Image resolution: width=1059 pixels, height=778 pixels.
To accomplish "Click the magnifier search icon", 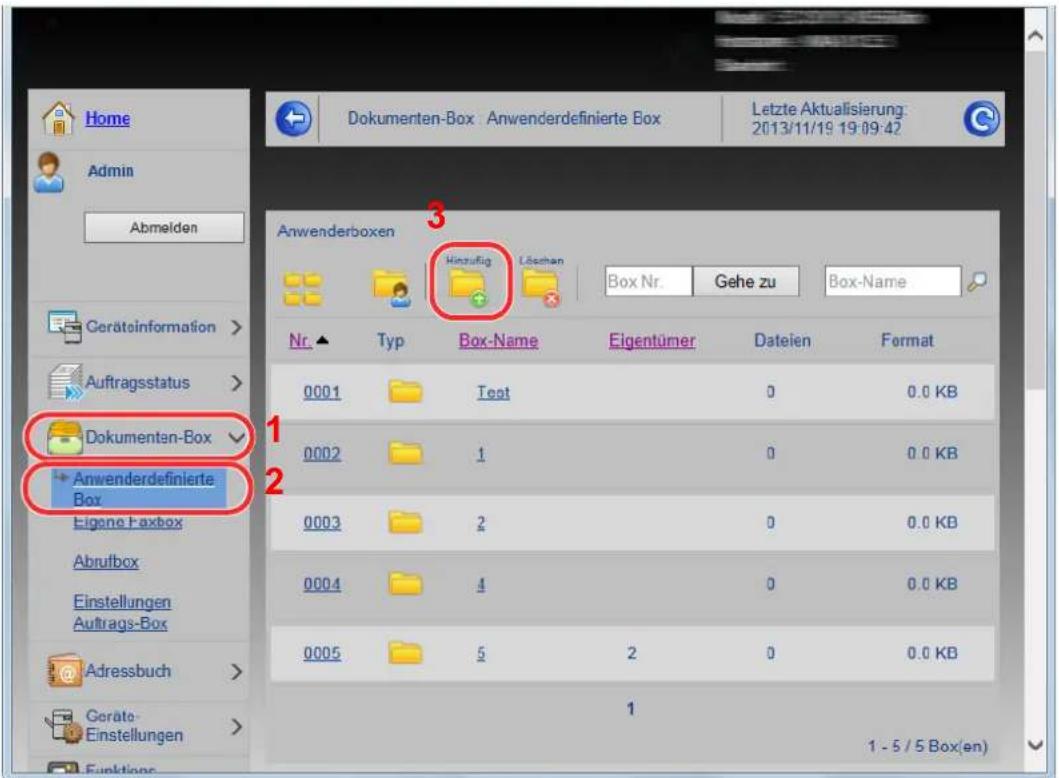I will (x=977, y=281).
